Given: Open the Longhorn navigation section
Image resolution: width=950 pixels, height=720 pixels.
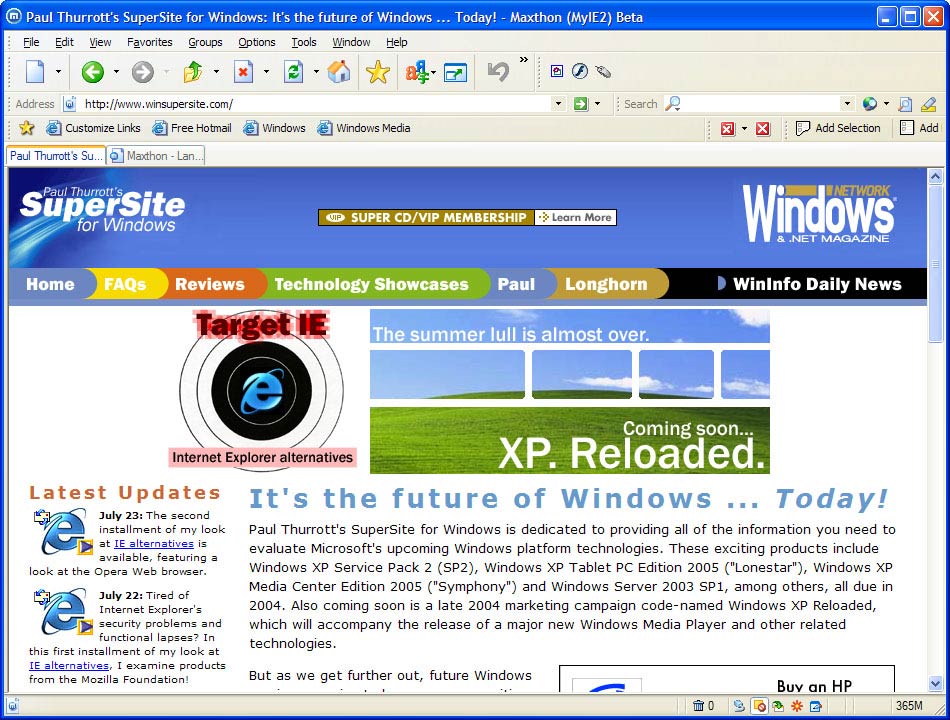Looking at the screenshot, I should pos(606,284).
